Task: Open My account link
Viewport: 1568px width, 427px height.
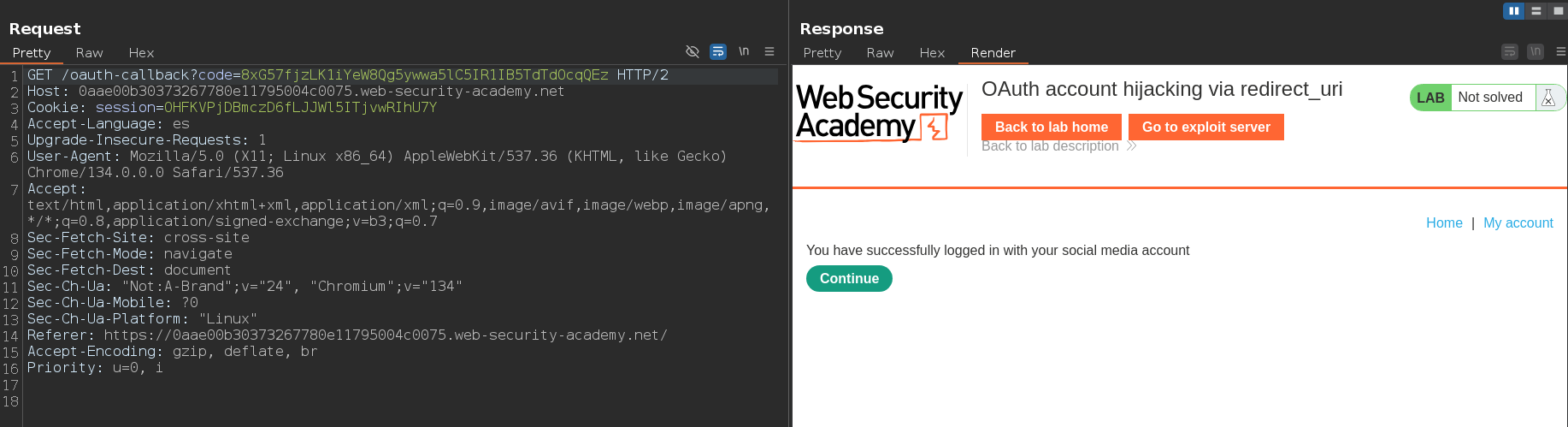Action: pyautogui.click(x=1518, y=223)
